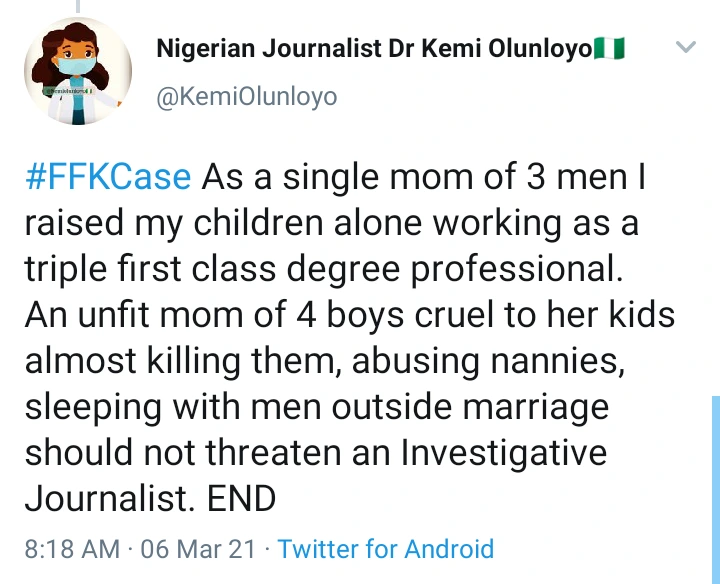Click the blue vertical bar on the right edge
Image resolution: width=720 pixels, height=584 pixels.
[x=716, y=489]
